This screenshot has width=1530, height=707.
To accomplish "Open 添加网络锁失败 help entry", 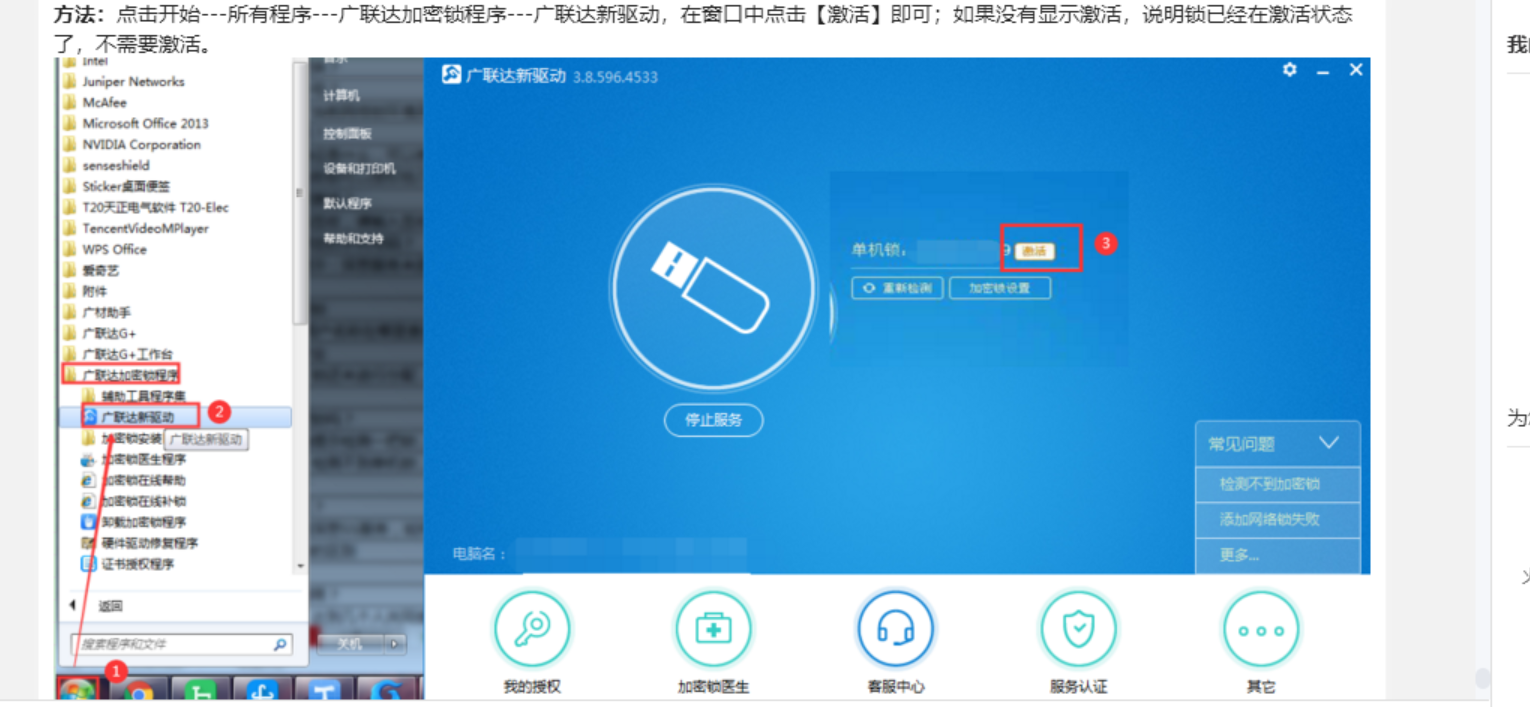I will (x=1277, y=520).
